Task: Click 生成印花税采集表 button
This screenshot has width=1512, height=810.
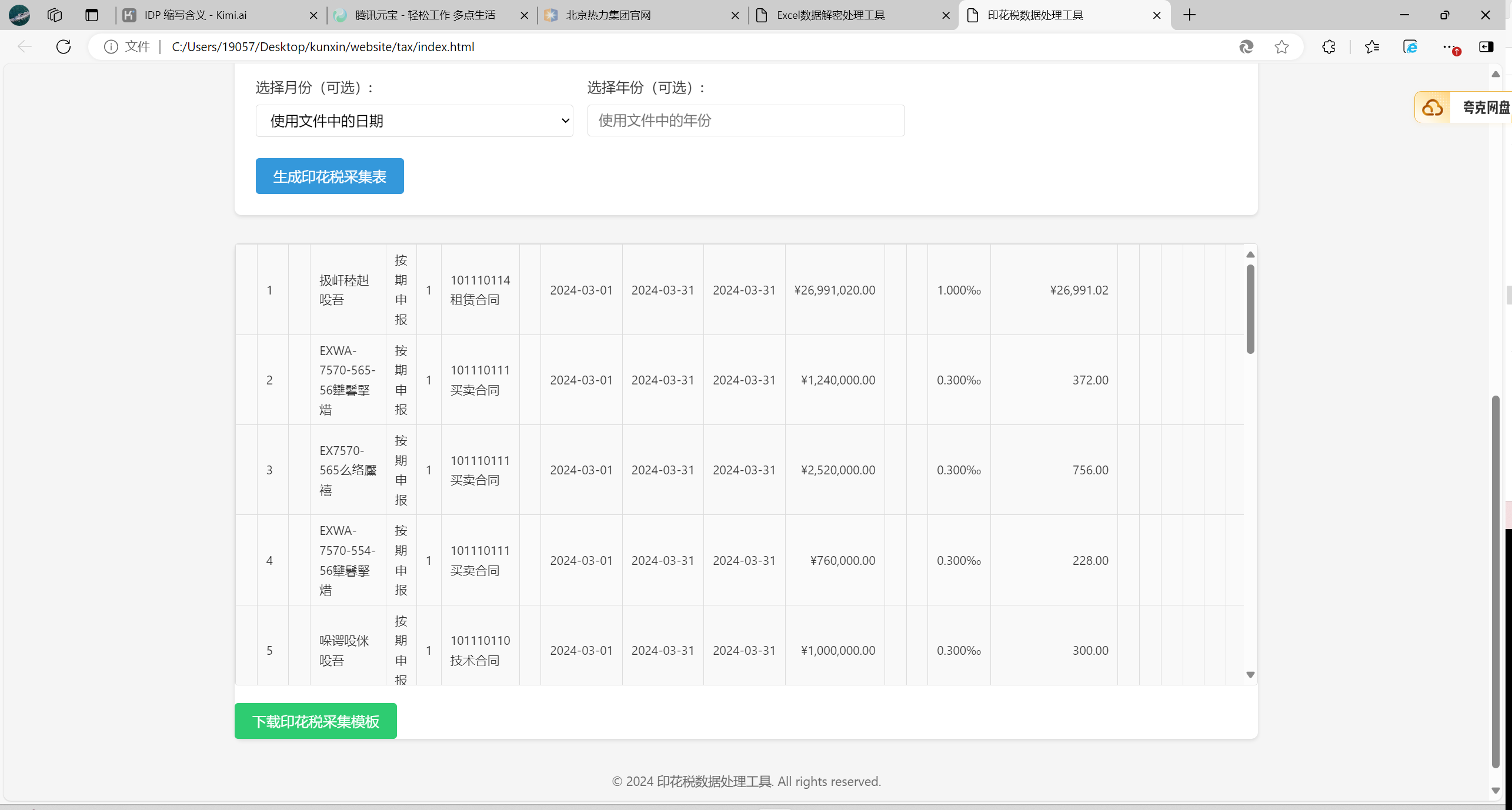Action: coord(329,176)
